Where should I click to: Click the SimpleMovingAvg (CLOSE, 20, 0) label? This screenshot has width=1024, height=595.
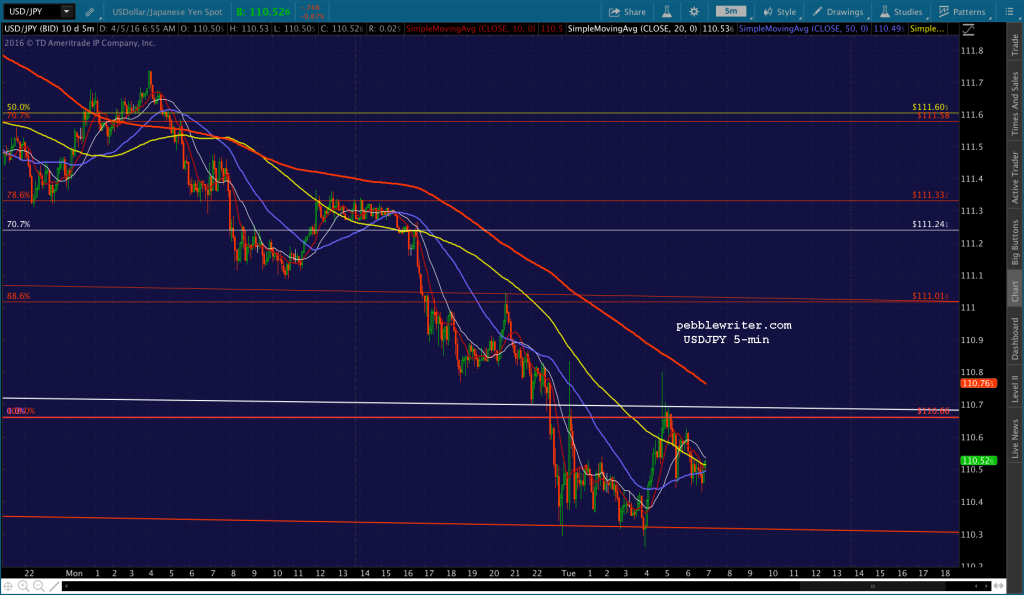tap(632, 29)
